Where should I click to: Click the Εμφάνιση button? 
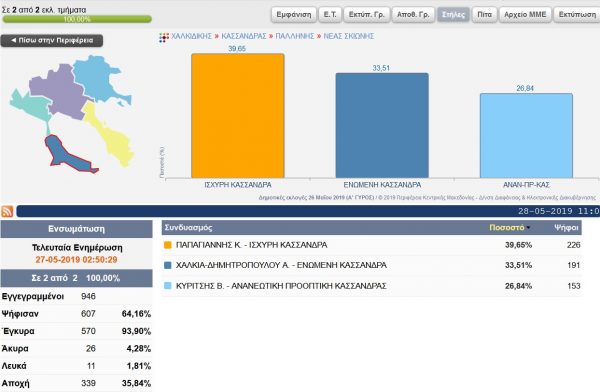(294, 15)
